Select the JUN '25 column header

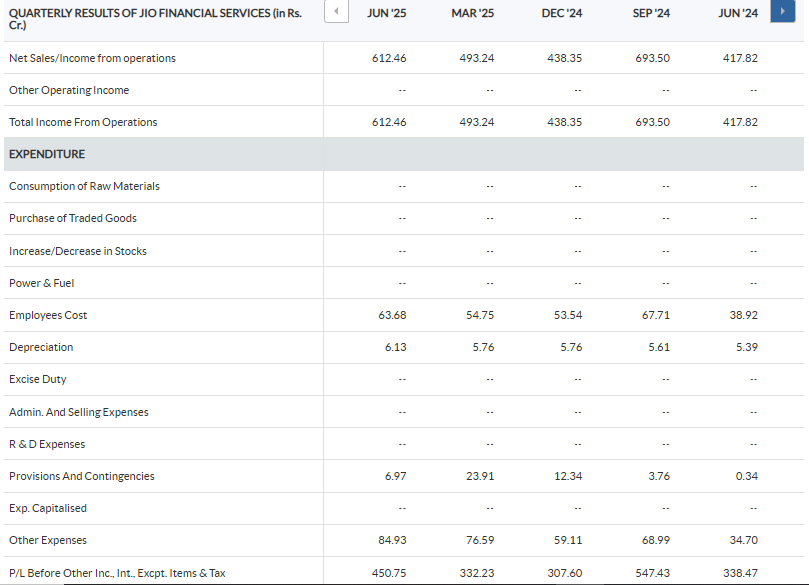point(388,13)
